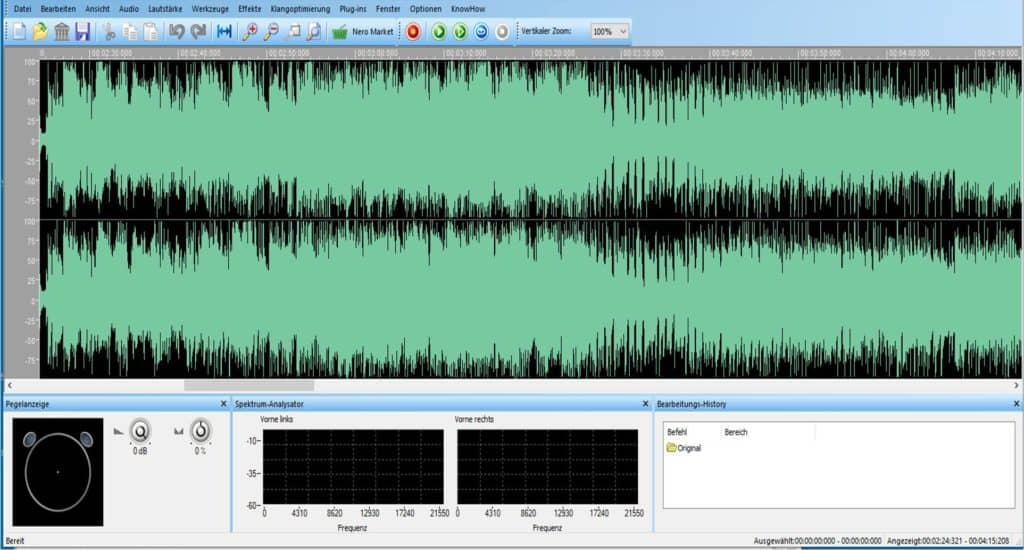Select the Original entry in Bearbeitungs-History
Screen dimensions: 1024x550
(688, 448)
